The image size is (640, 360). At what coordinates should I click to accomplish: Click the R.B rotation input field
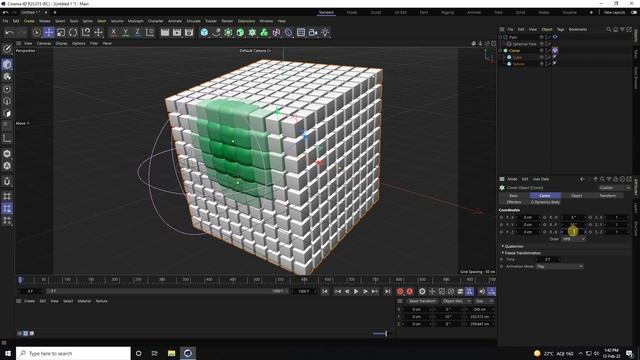573,232
